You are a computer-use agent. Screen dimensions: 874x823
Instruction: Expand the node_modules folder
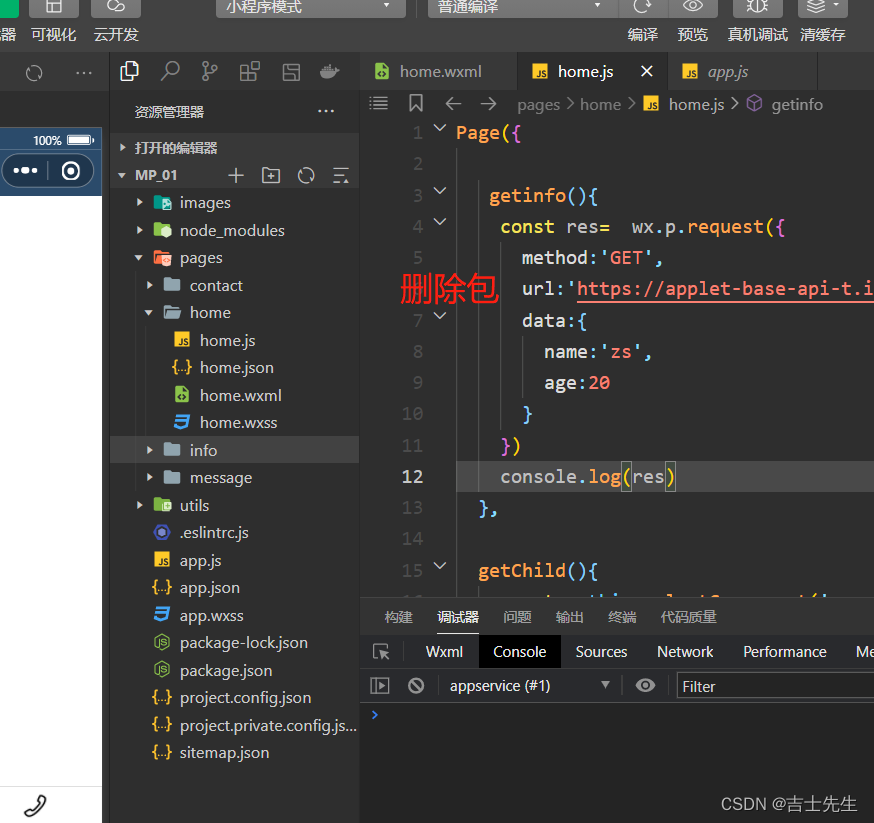[140, 230]
